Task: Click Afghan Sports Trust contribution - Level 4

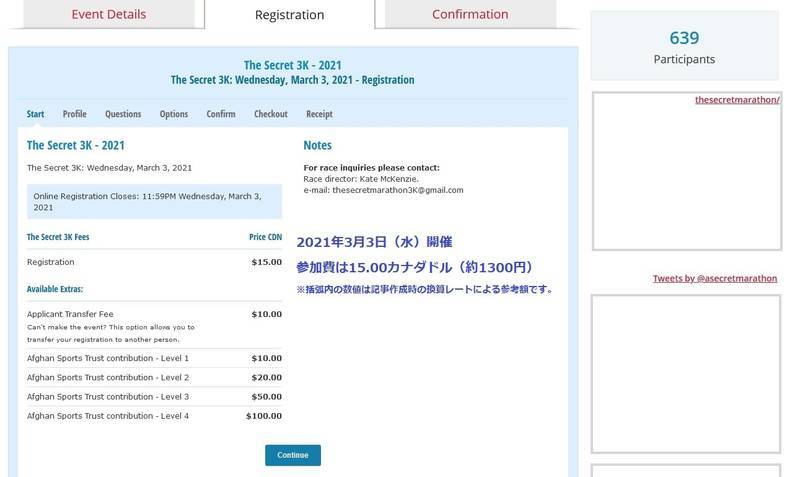Action: coord(108,416)
